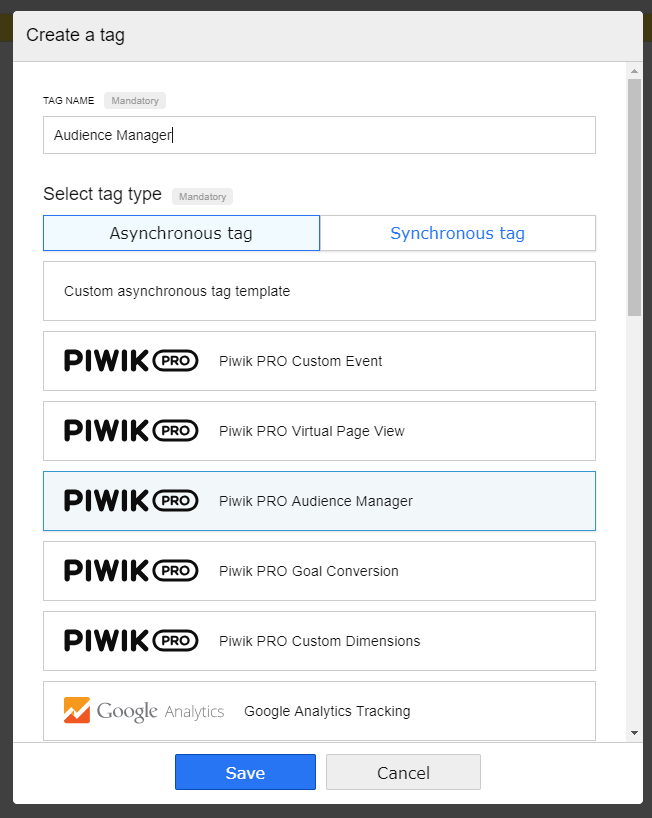Viewport: 652px width, 818px height.
Task: Click the Piwik PRO logo beside Goal Conversion
Action: [x=131, y=571]
